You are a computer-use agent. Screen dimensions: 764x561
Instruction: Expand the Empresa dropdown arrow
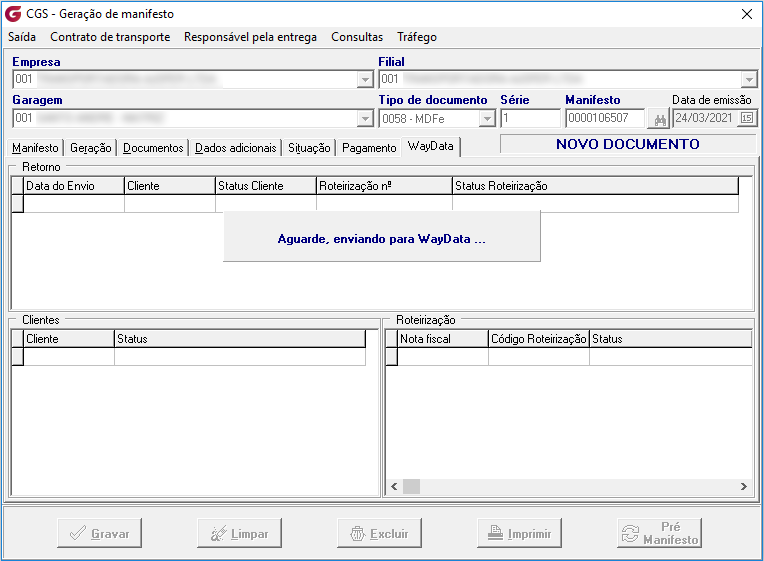[364, 79]
